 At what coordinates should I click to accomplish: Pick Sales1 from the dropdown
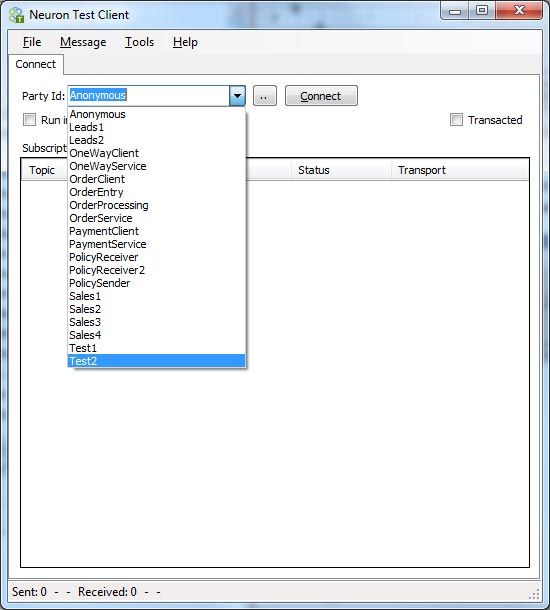click(x=156, y=296)
